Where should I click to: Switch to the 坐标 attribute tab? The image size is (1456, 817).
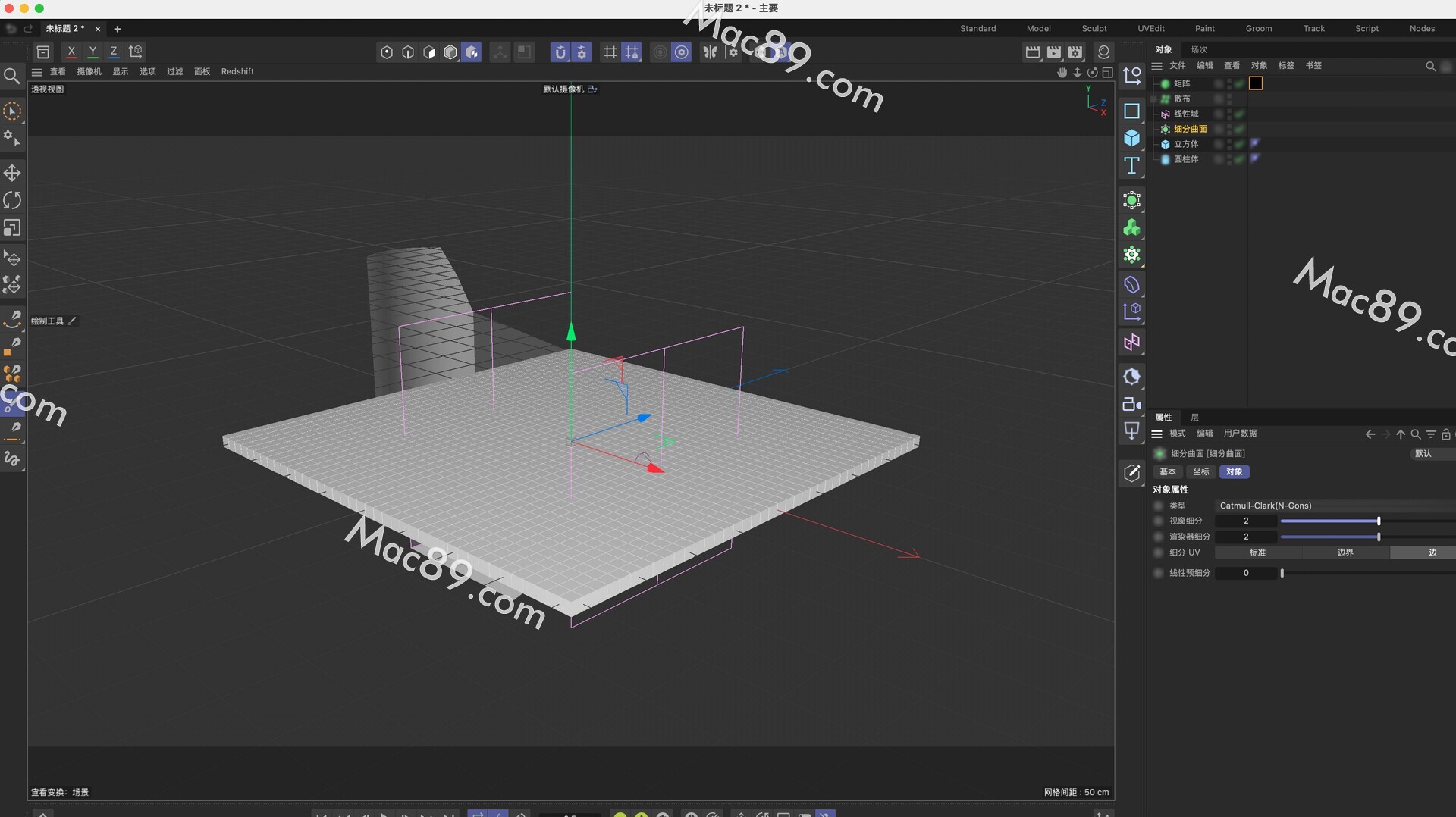(x=1200, y=471)
